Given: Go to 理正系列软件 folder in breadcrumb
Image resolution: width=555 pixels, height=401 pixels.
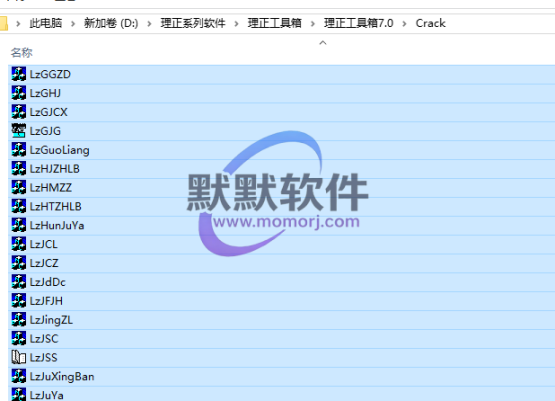Looking at the screenshot, I should click(x=193, y=23).
